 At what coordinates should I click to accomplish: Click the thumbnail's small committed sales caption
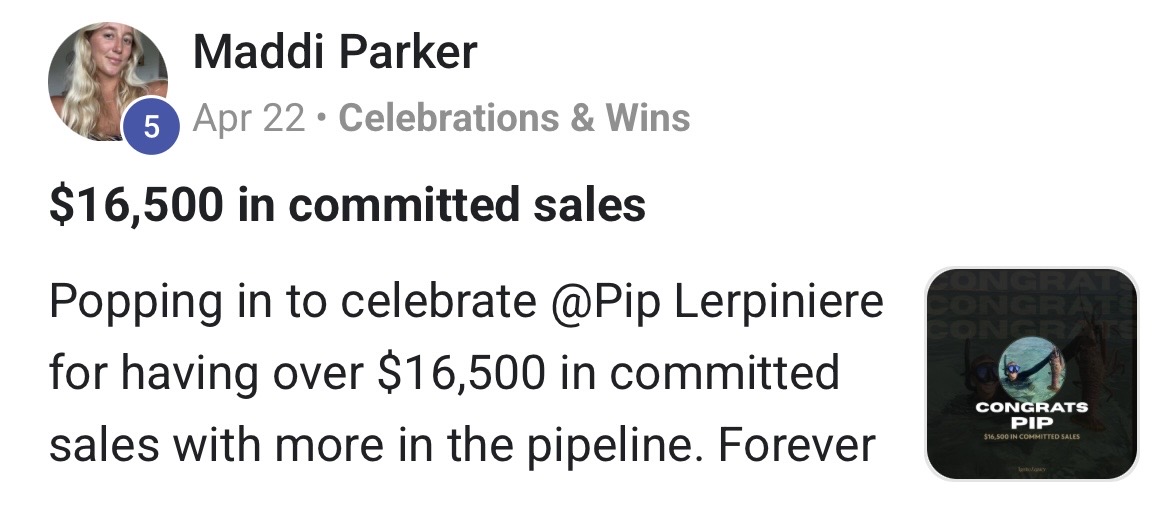point(1032,436)
